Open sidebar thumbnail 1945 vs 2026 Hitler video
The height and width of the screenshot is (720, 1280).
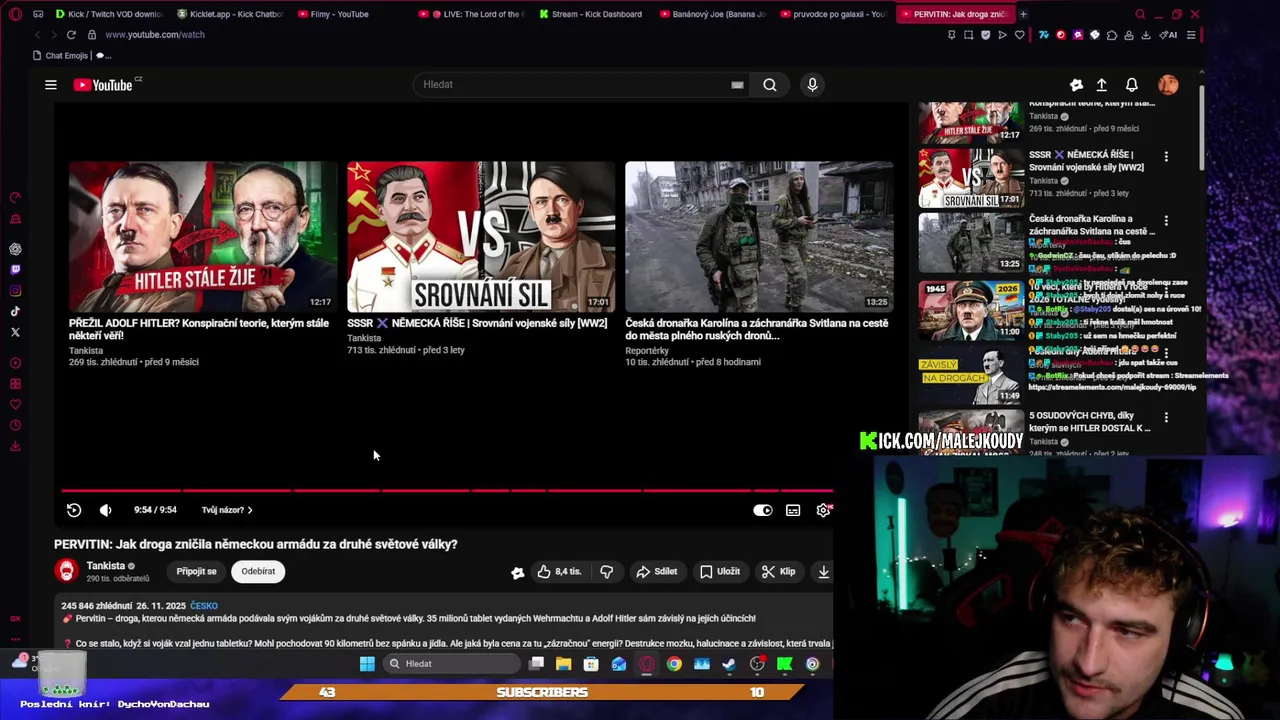[x=971, y=309]
